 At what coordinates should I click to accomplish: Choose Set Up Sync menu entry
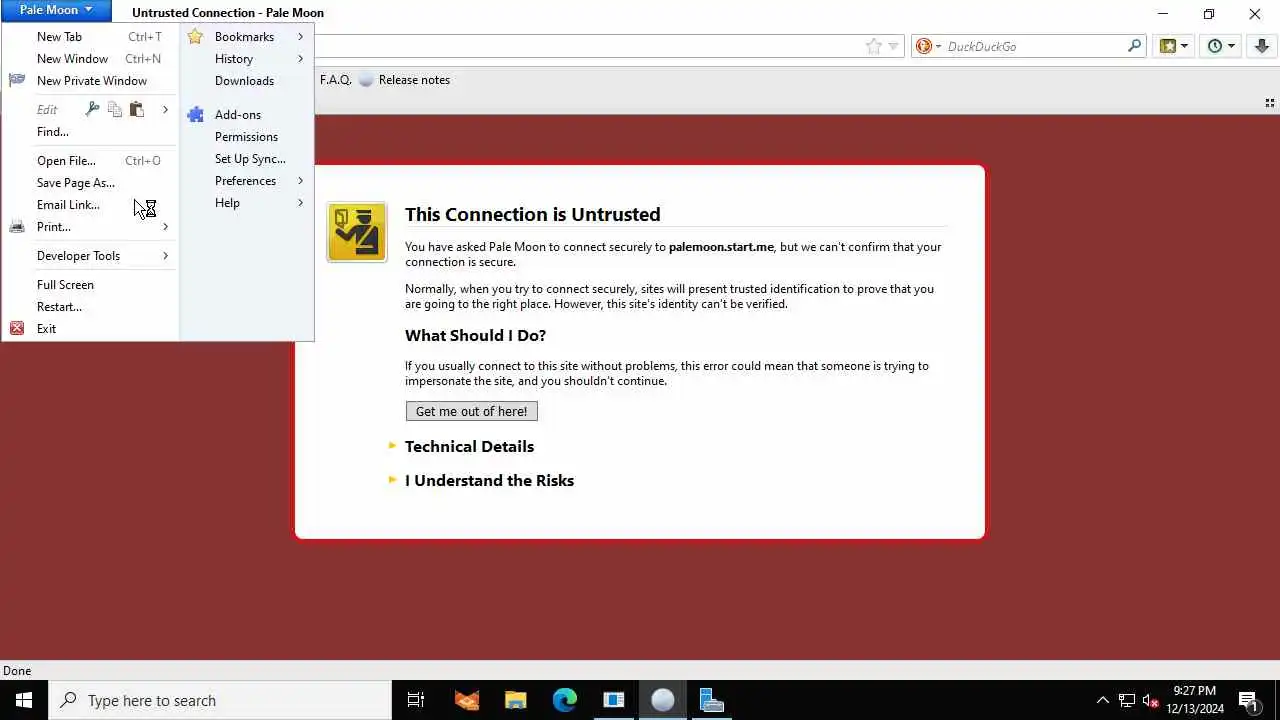pos(246,159)
